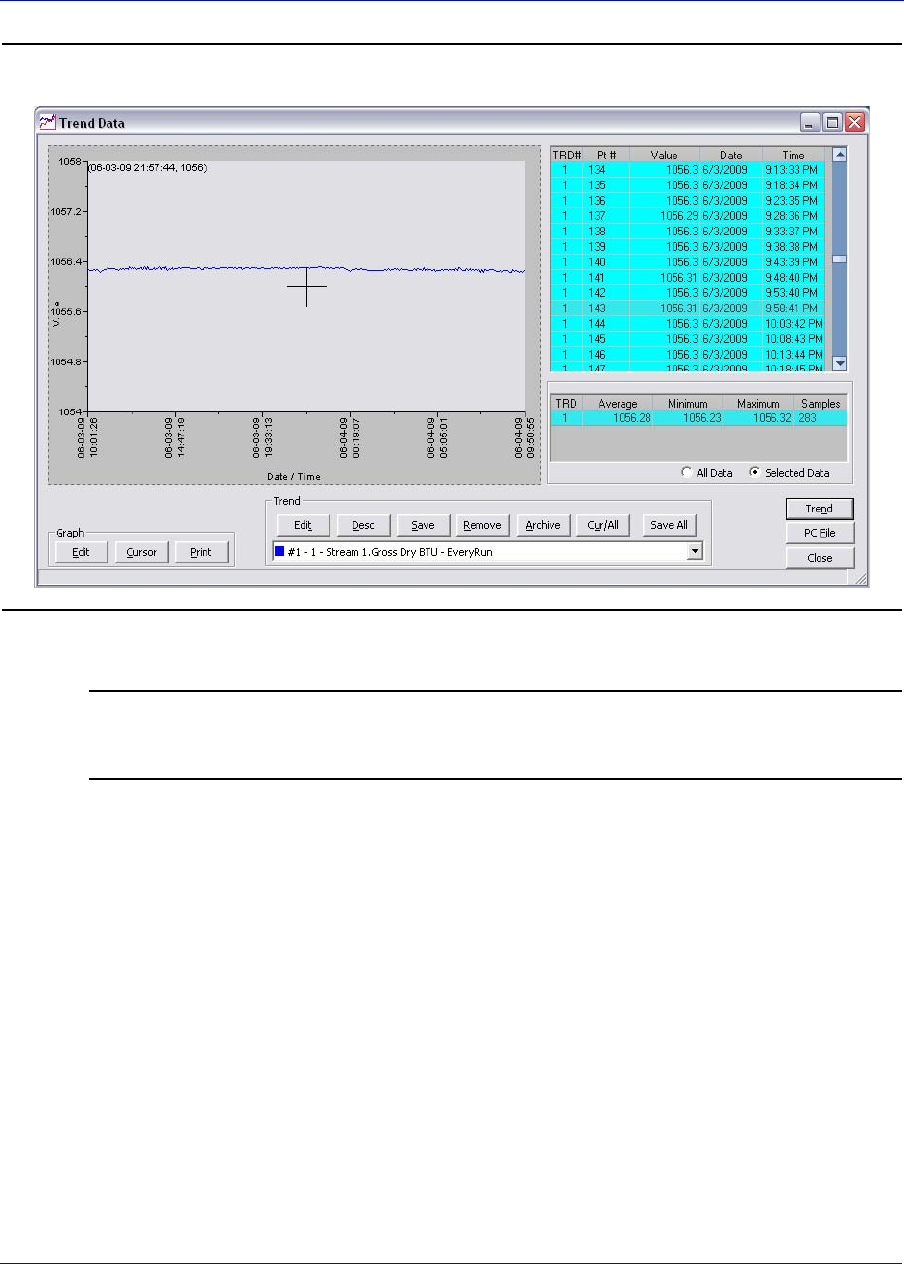Click the time 9:43:39 PM cell

[793, 262]
